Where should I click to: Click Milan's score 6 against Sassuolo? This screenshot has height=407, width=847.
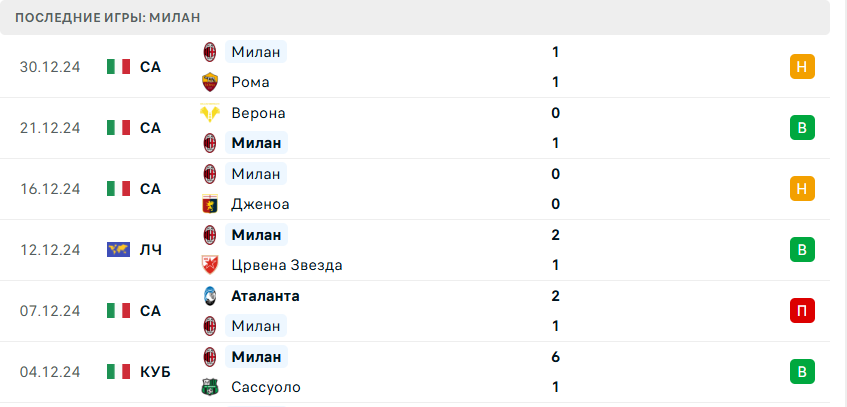pyautogui.click(x=555, y=357)
